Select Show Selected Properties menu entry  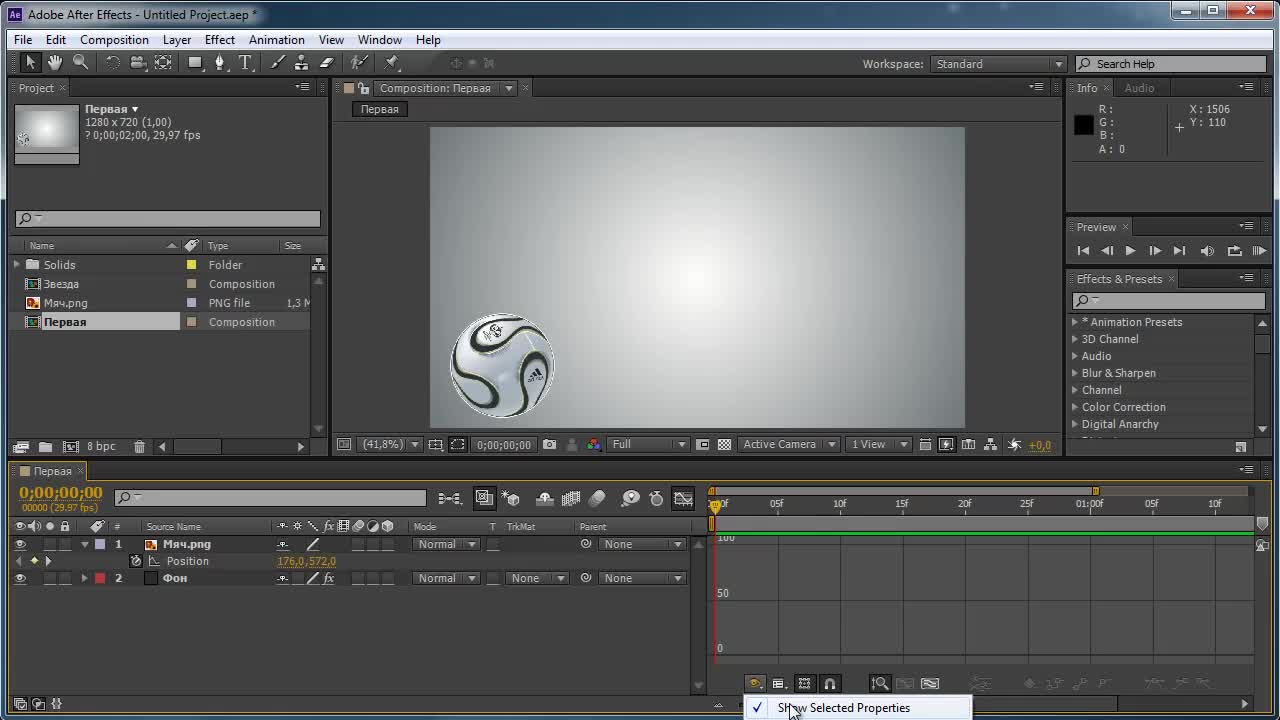point(858,708)
